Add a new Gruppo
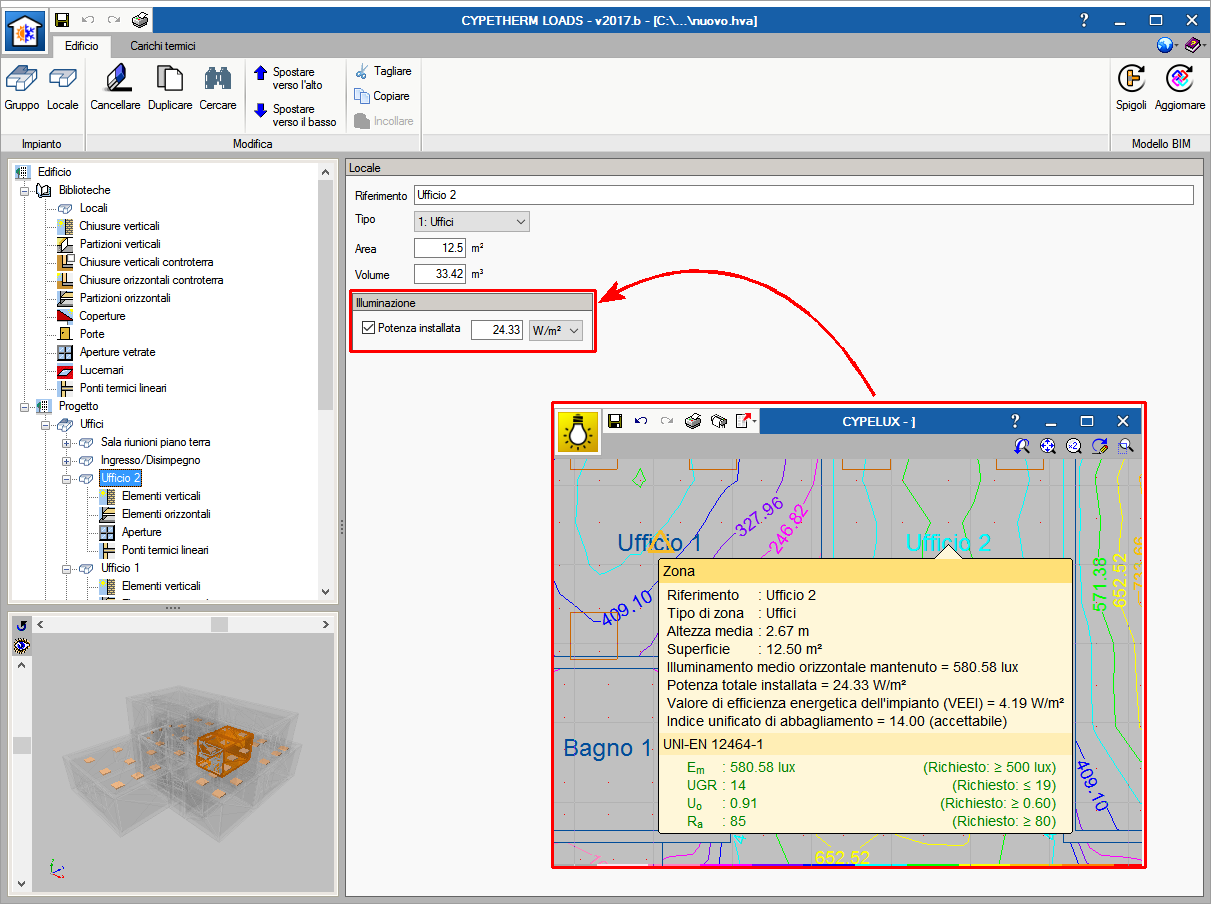The image size is (1211, 904). click(22, 88)
